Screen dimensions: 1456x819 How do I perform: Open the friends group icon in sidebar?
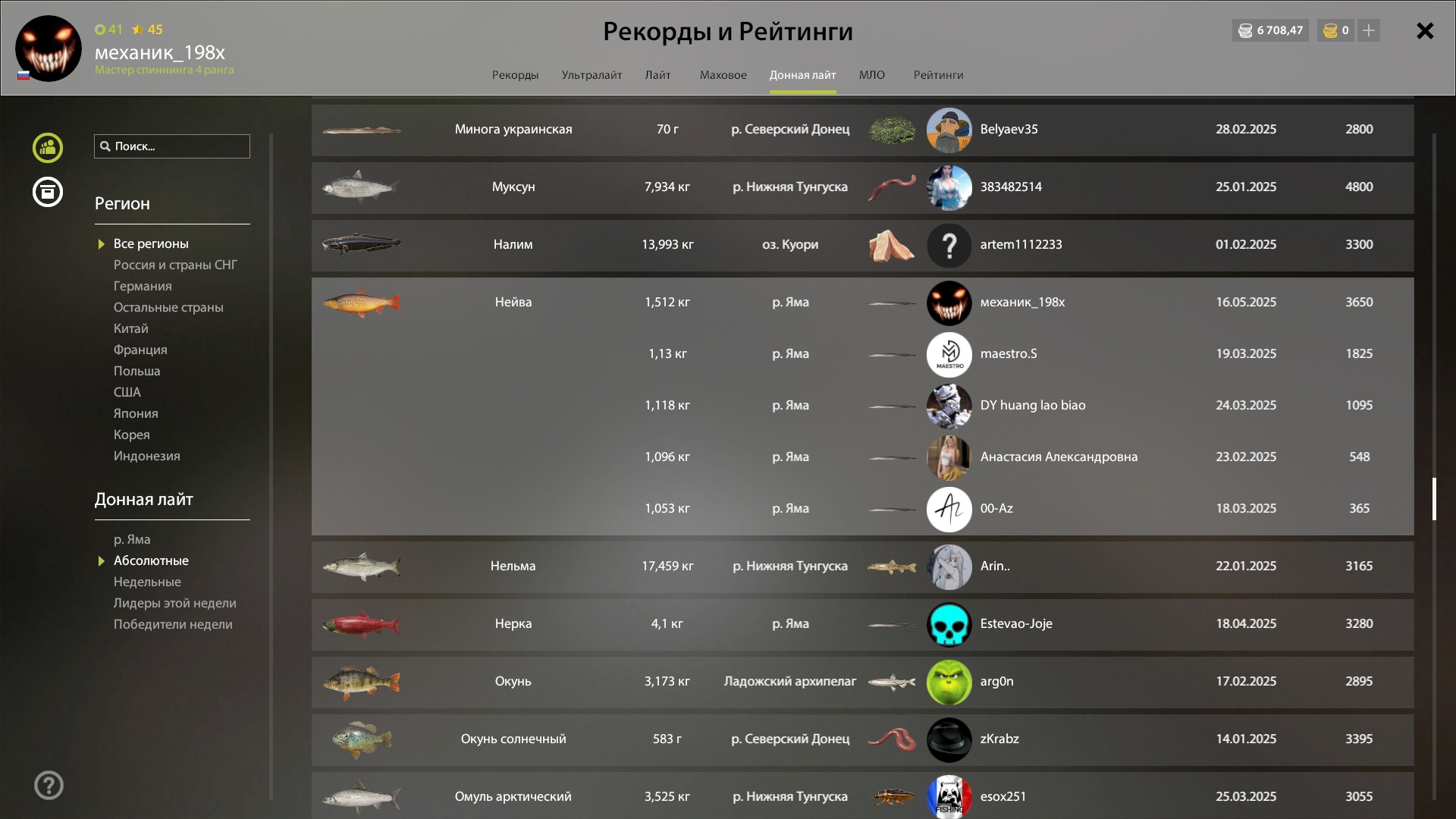(48, 147)
